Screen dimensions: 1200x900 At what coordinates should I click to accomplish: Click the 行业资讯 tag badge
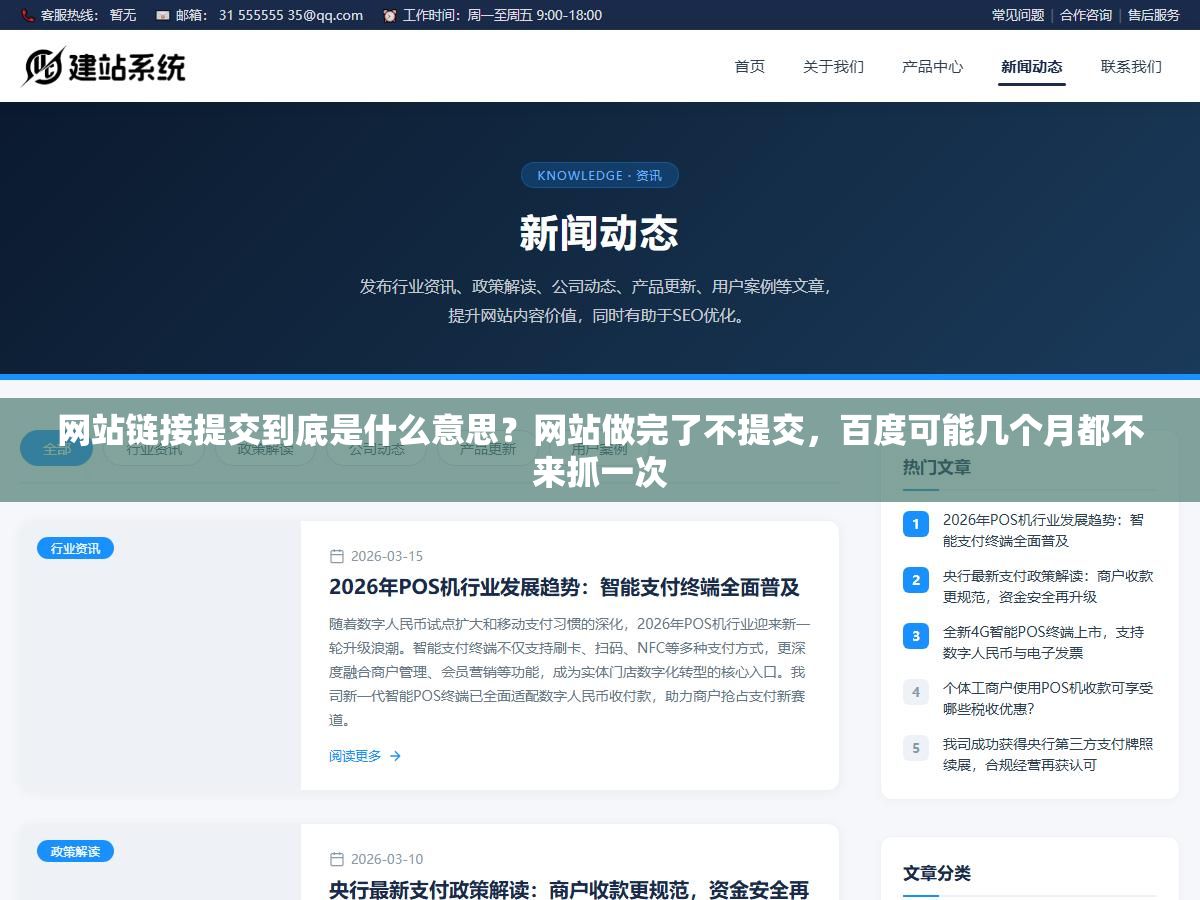[x=75, y=548]
